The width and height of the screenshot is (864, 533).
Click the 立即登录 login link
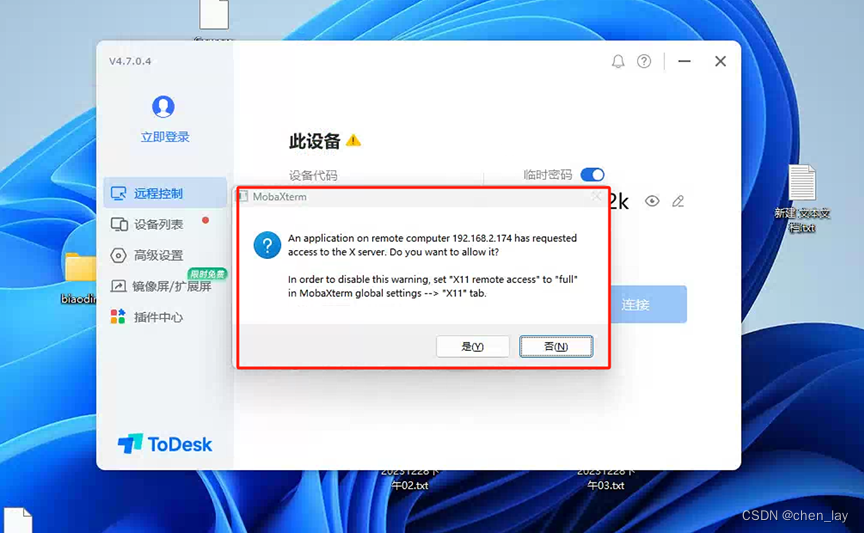pyautogui.click(x=165, y=137)
